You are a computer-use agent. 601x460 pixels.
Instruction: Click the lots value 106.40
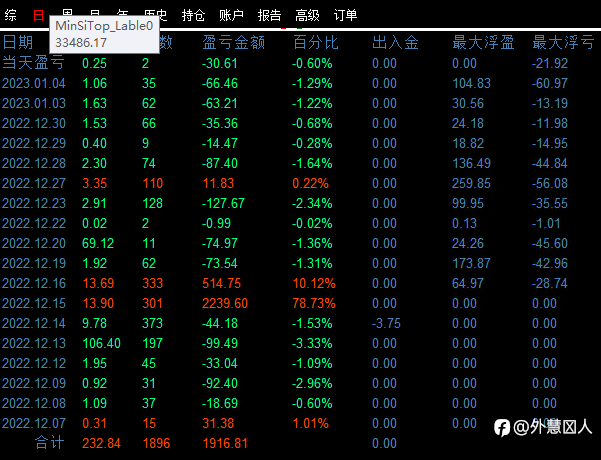point(102,343)
